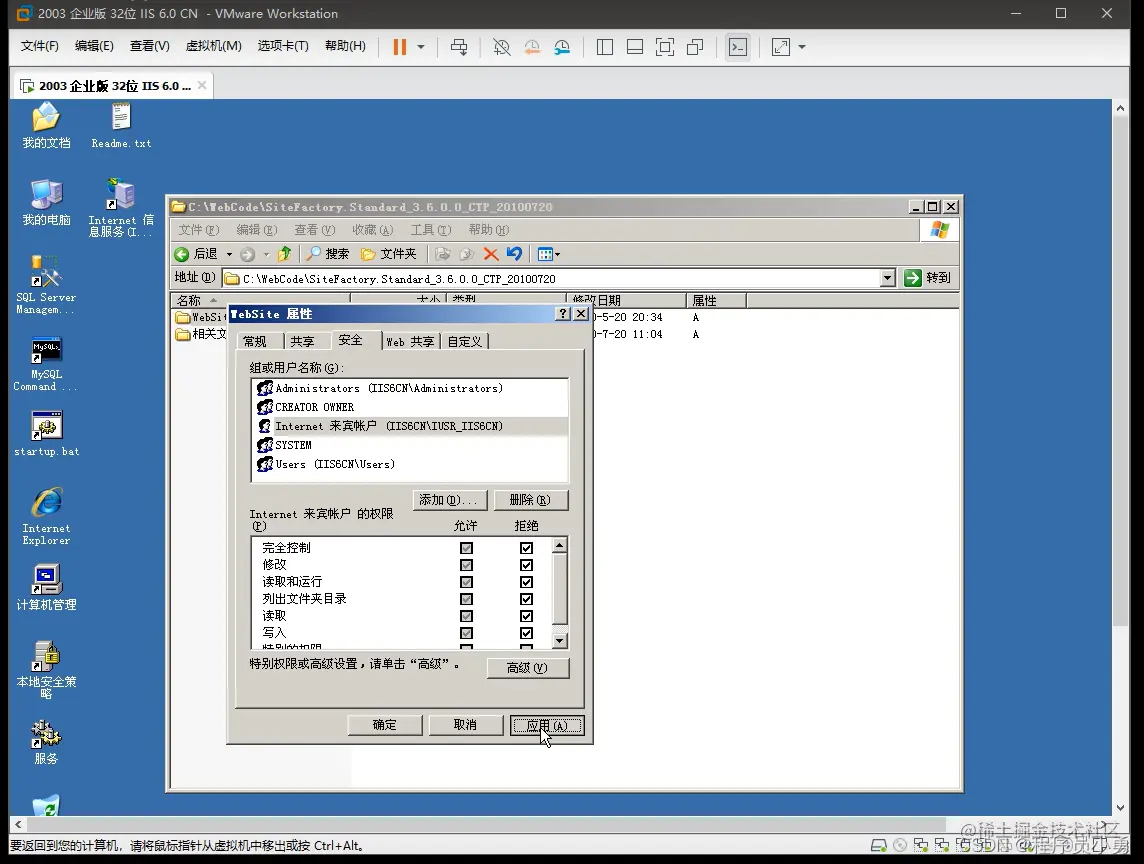
Task: Toggle allow checkbox for 修改
Action: point(466,565)
